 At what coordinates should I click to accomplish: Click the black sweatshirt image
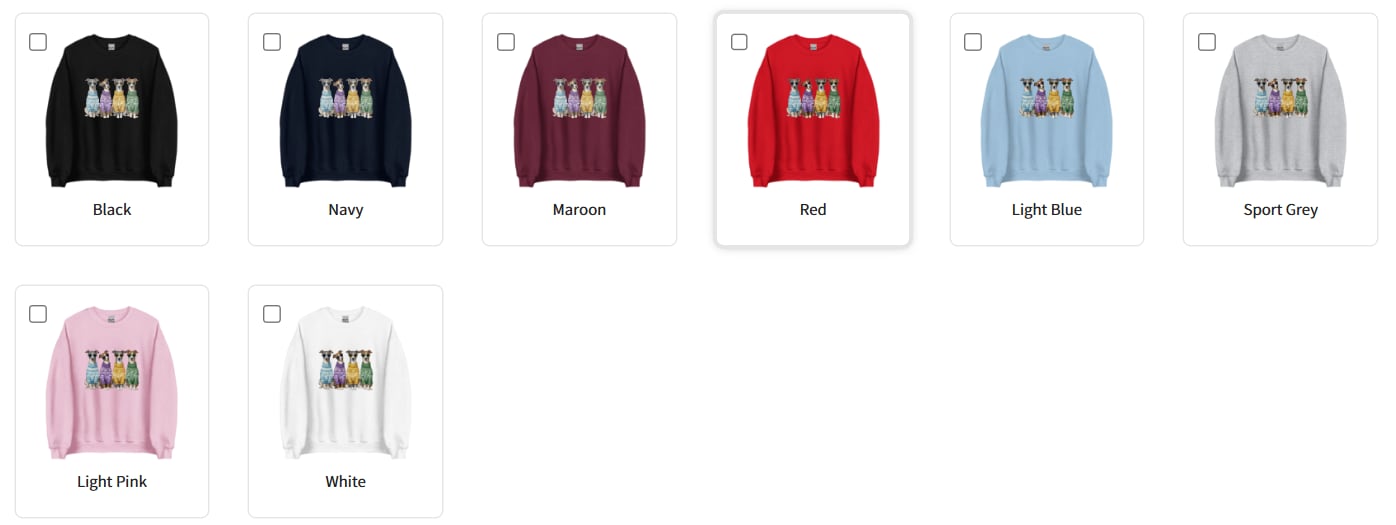tap(112, 110)
